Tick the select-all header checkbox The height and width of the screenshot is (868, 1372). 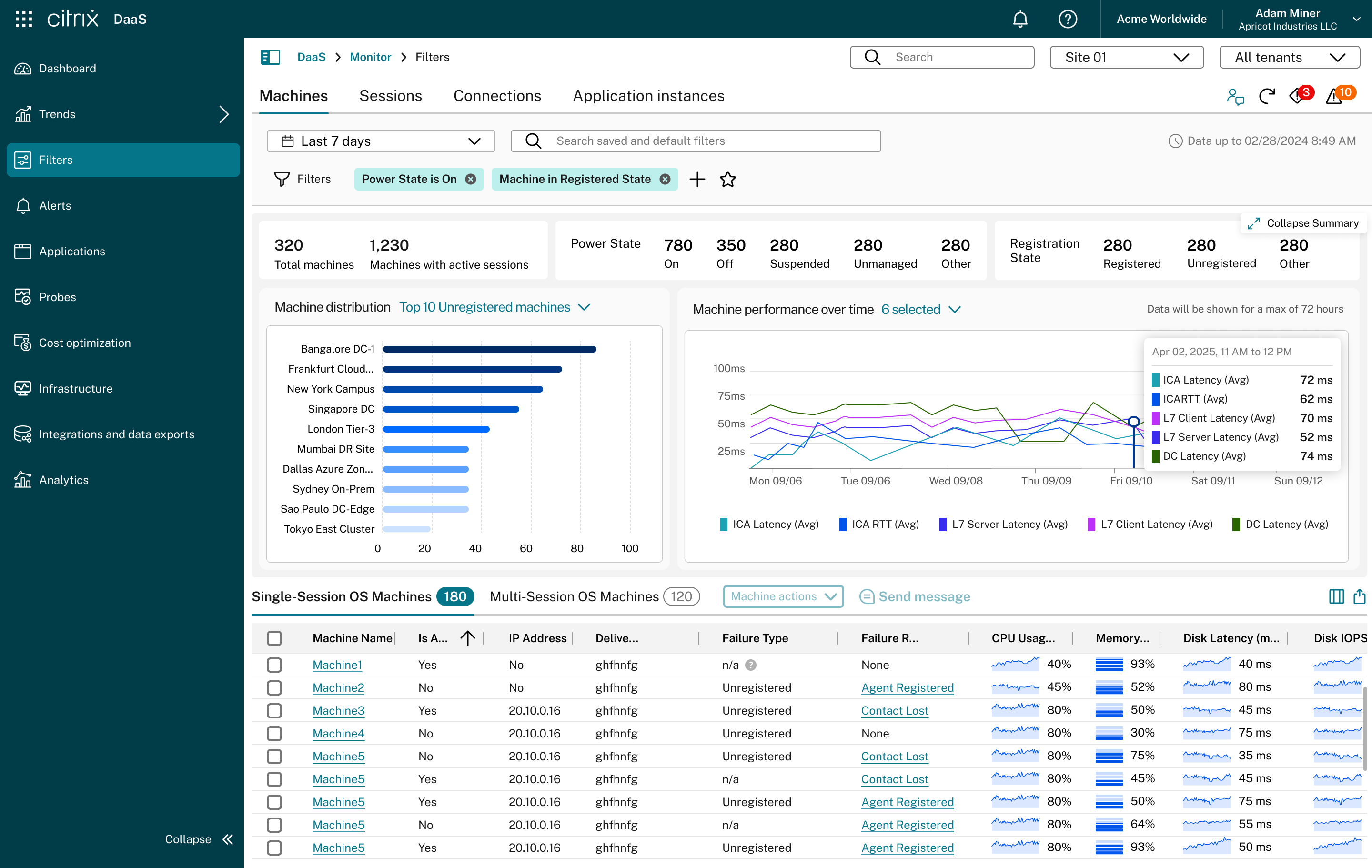pyautogui.click(x=274, y=638)
